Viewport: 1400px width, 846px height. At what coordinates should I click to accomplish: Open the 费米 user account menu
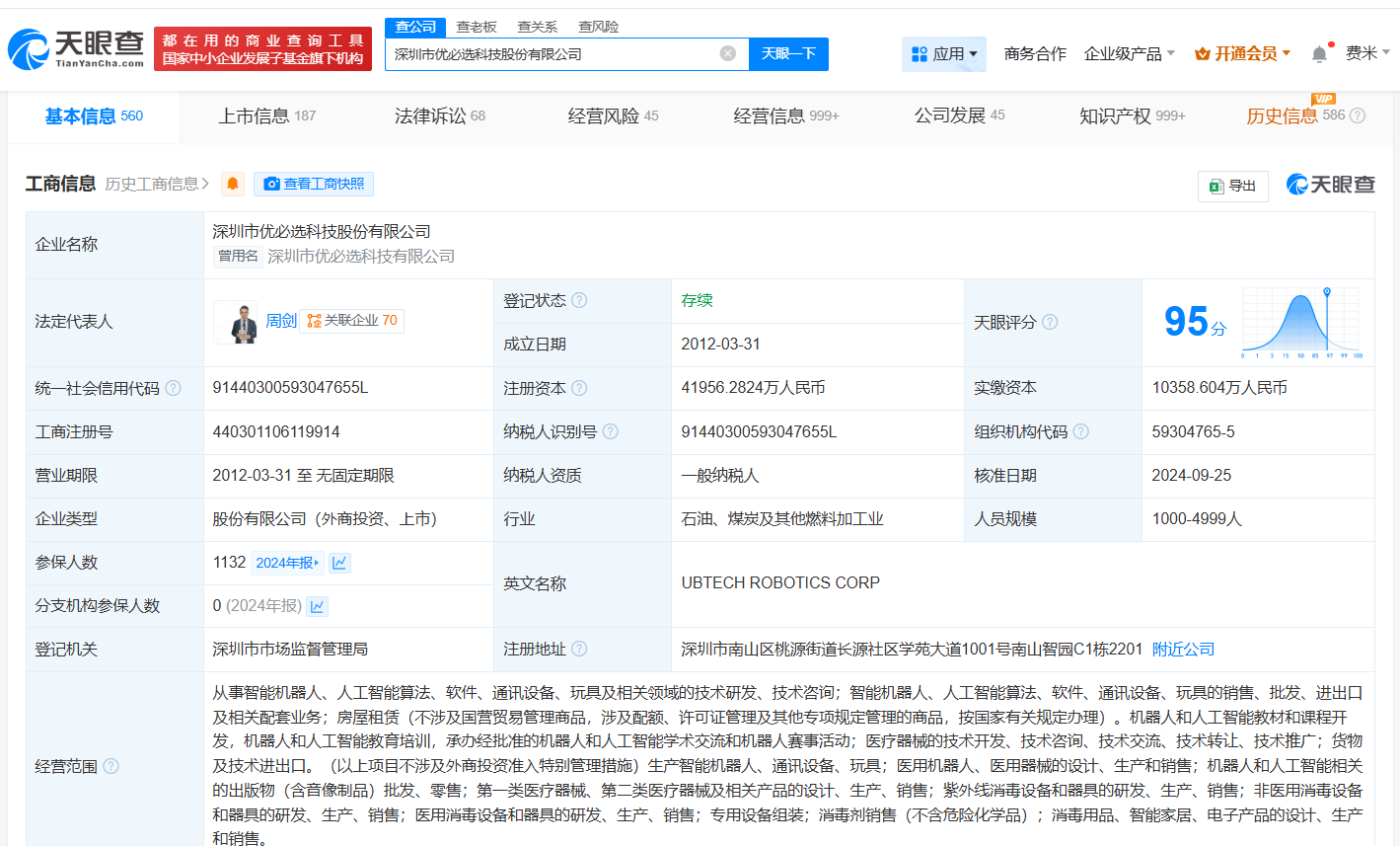1366,53
